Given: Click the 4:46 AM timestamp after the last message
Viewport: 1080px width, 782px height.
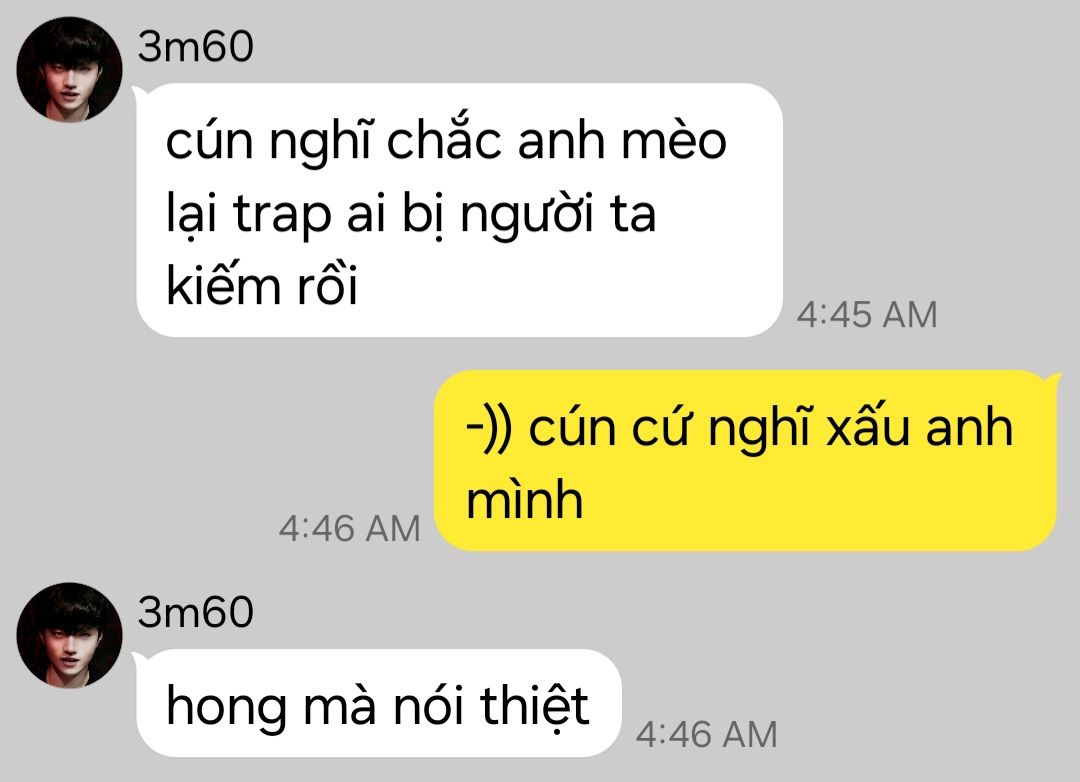Looking at the screenshot, I should [x=707, y=734].
